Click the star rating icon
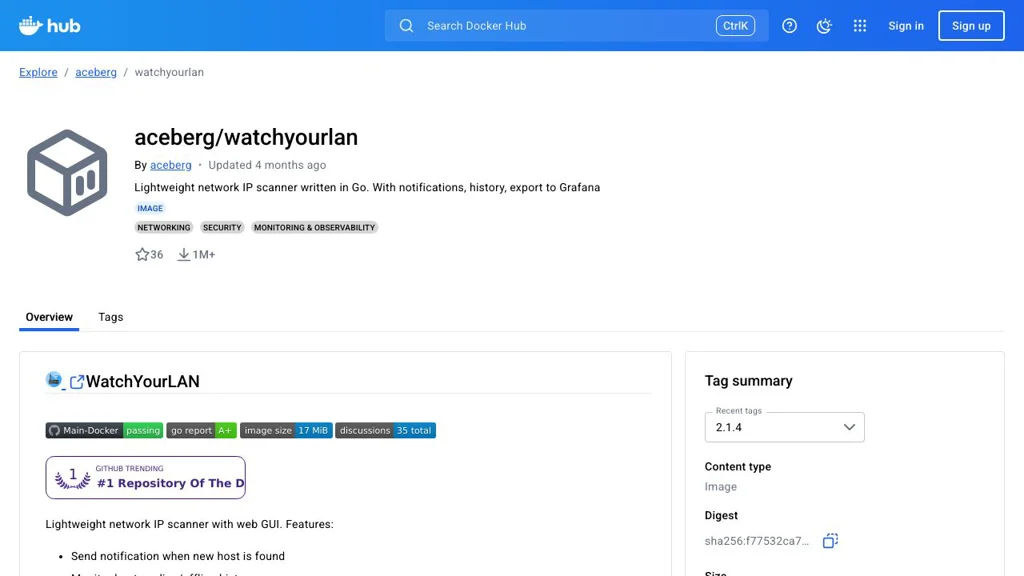The height and width of the screenshot is (576, 1024). [x=142, y=254]
